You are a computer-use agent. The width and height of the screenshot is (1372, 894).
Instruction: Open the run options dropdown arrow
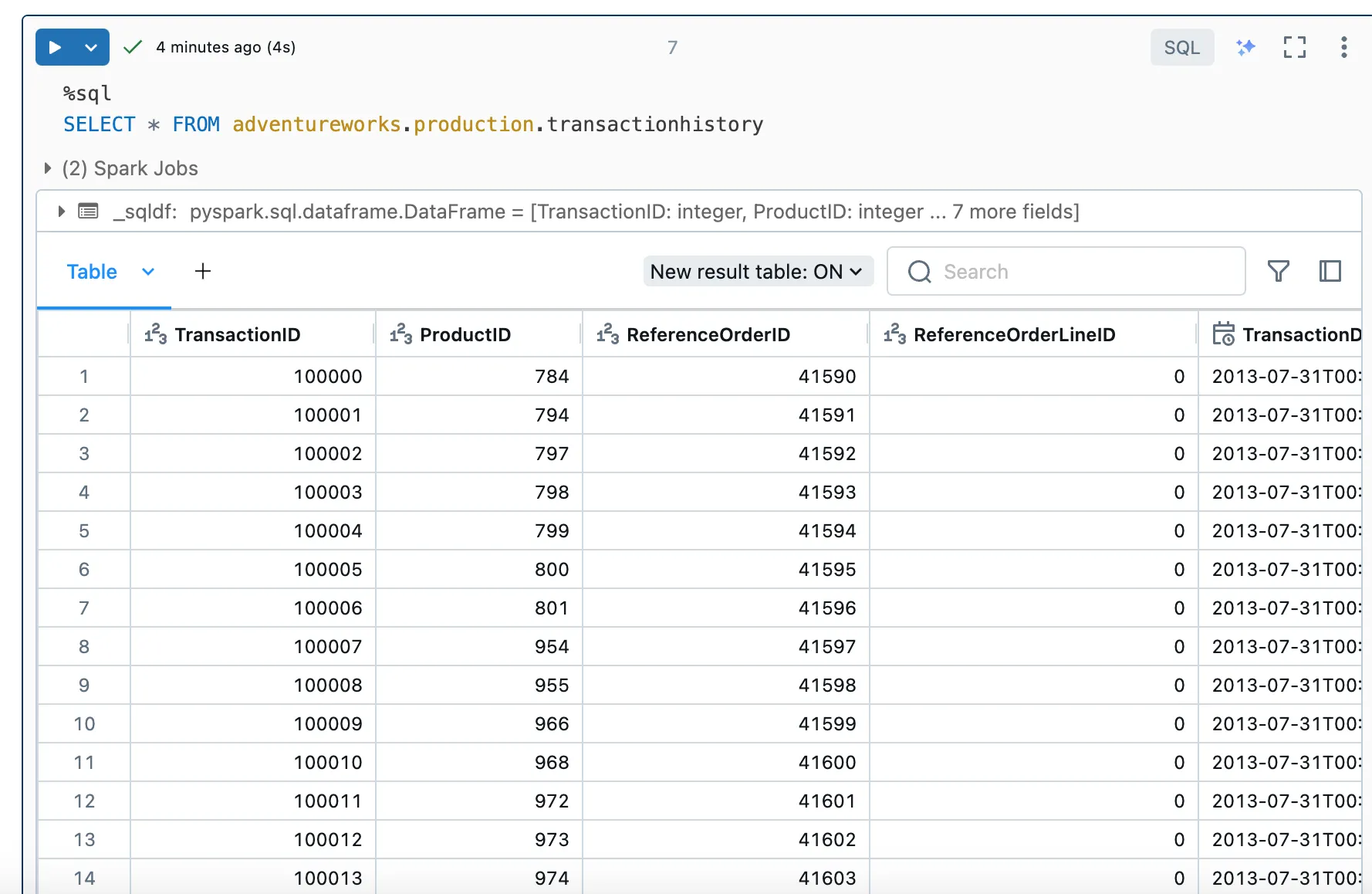tap(91, 48)
